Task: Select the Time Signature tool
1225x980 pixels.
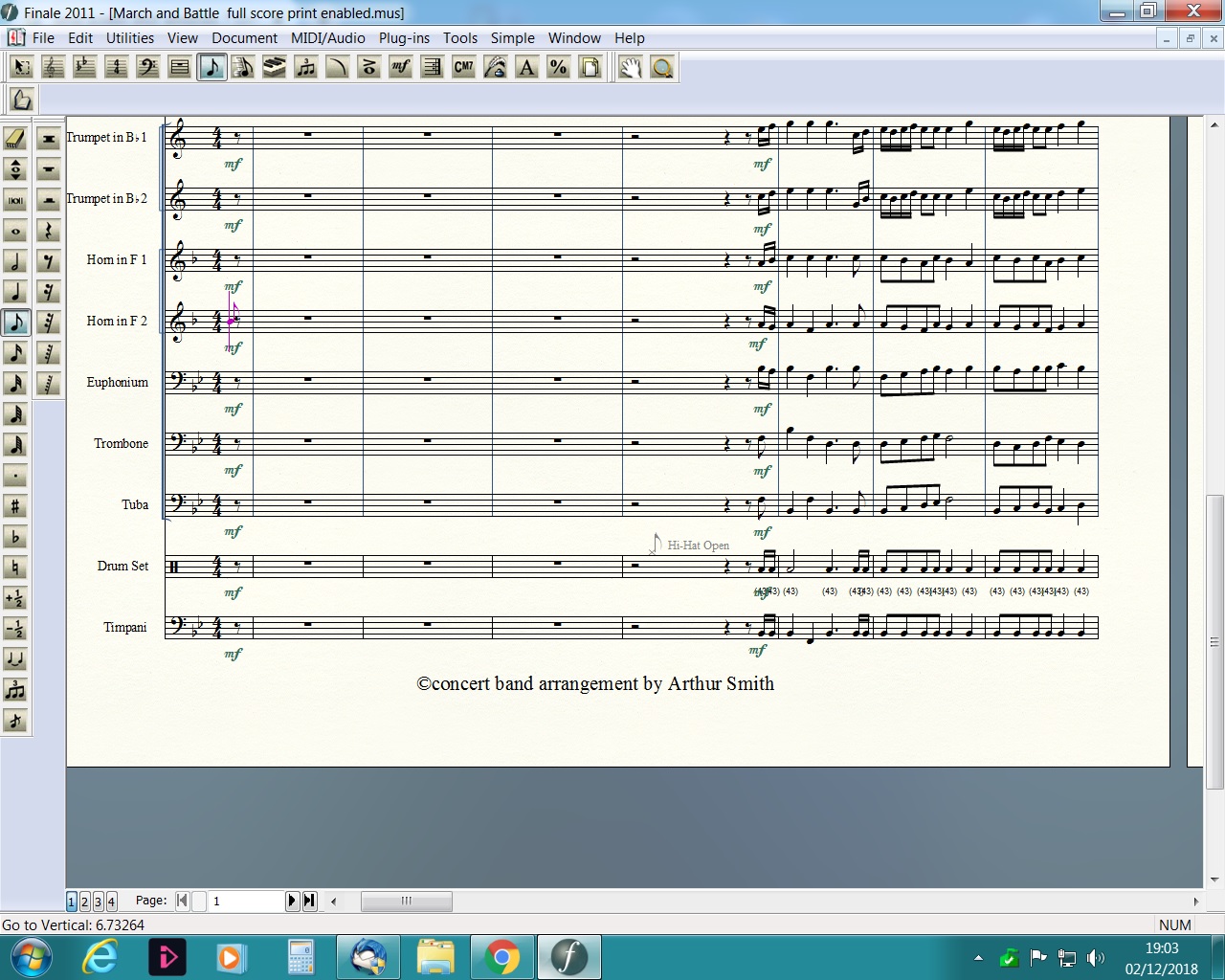Action: (x=116, y=67)
